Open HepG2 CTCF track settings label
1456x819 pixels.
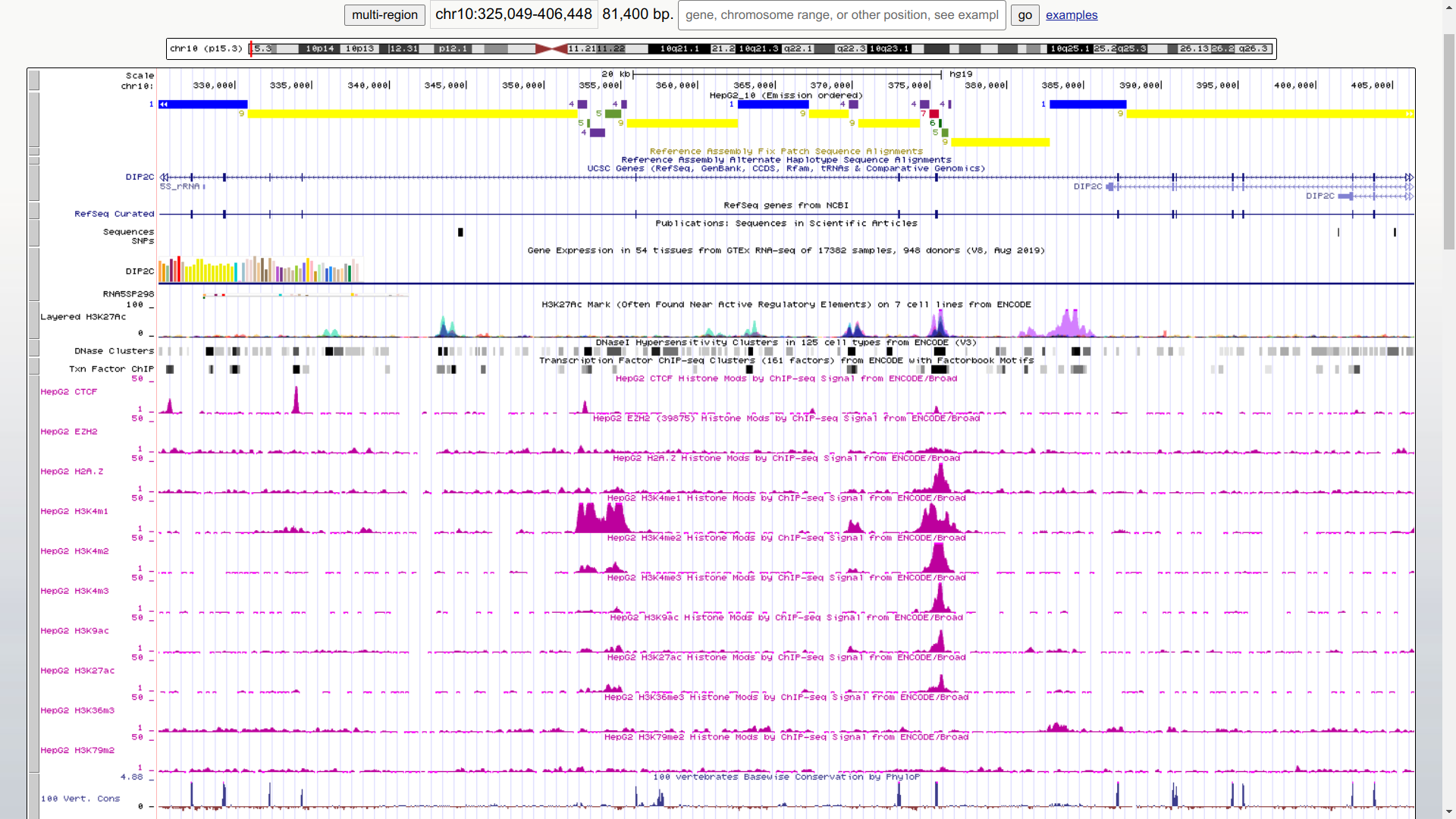click(x=69, y=392)
